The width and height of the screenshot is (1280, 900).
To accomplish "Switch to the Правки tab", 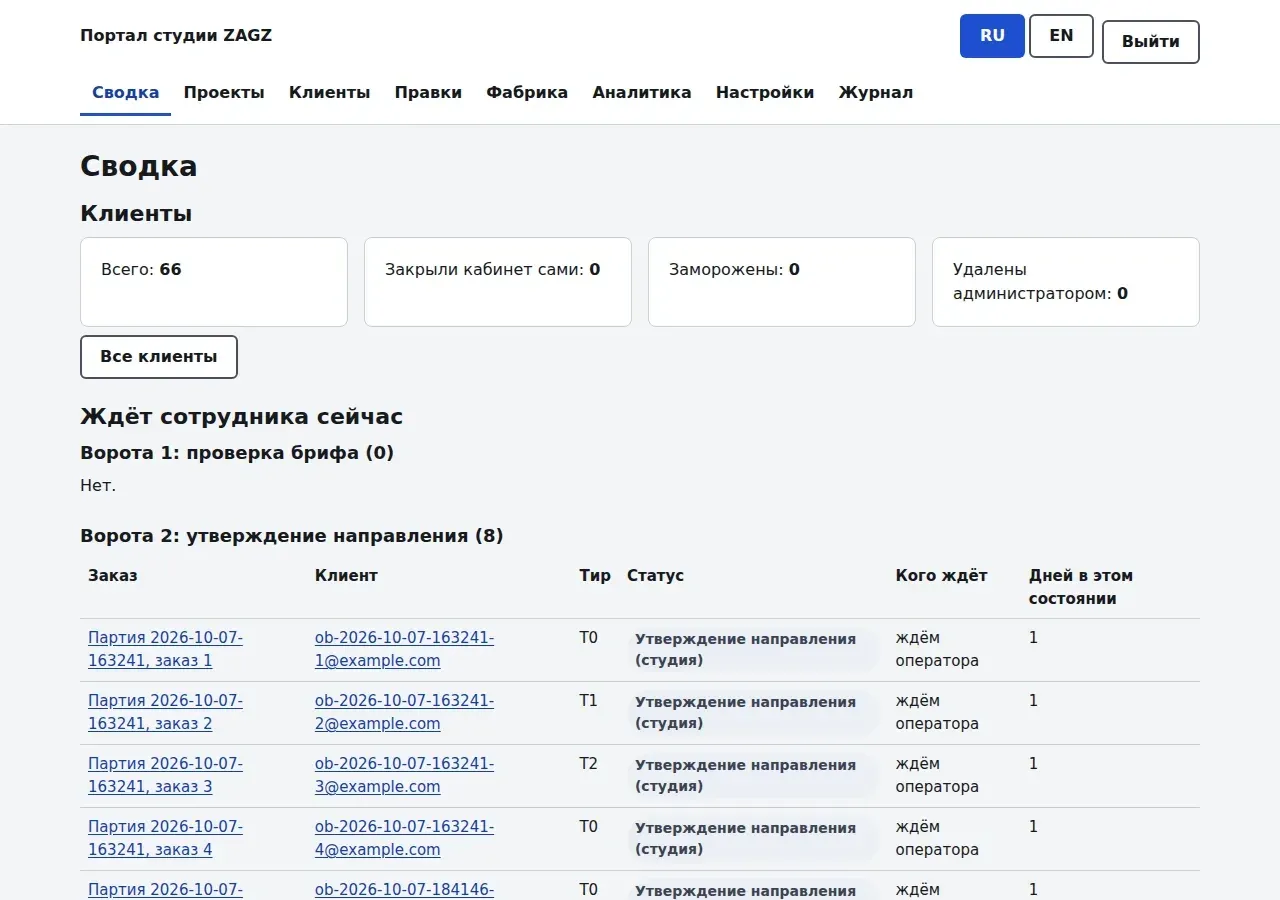I will click(428, 93).
